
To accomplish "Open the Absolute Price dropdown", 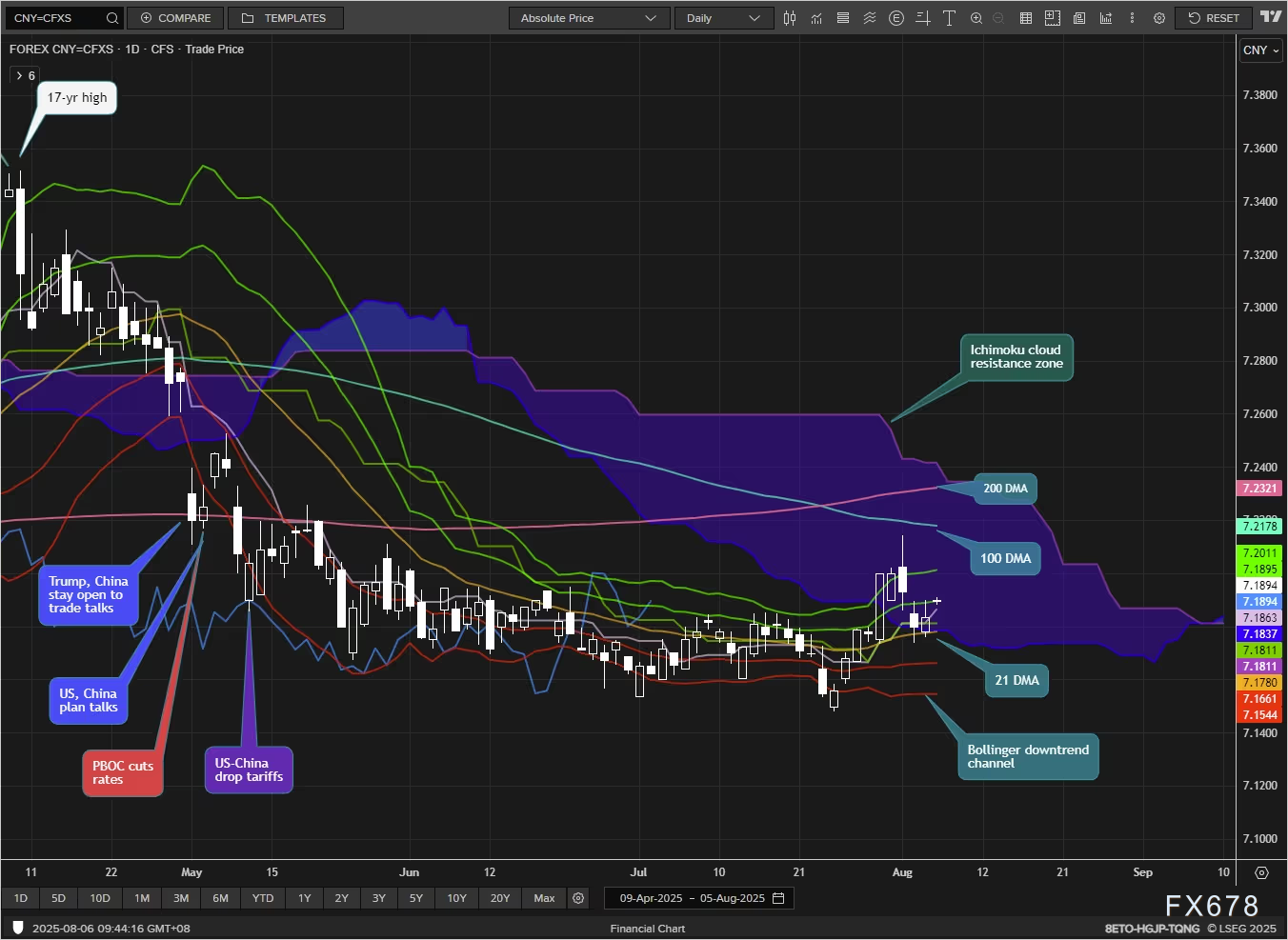I will 588,18.
